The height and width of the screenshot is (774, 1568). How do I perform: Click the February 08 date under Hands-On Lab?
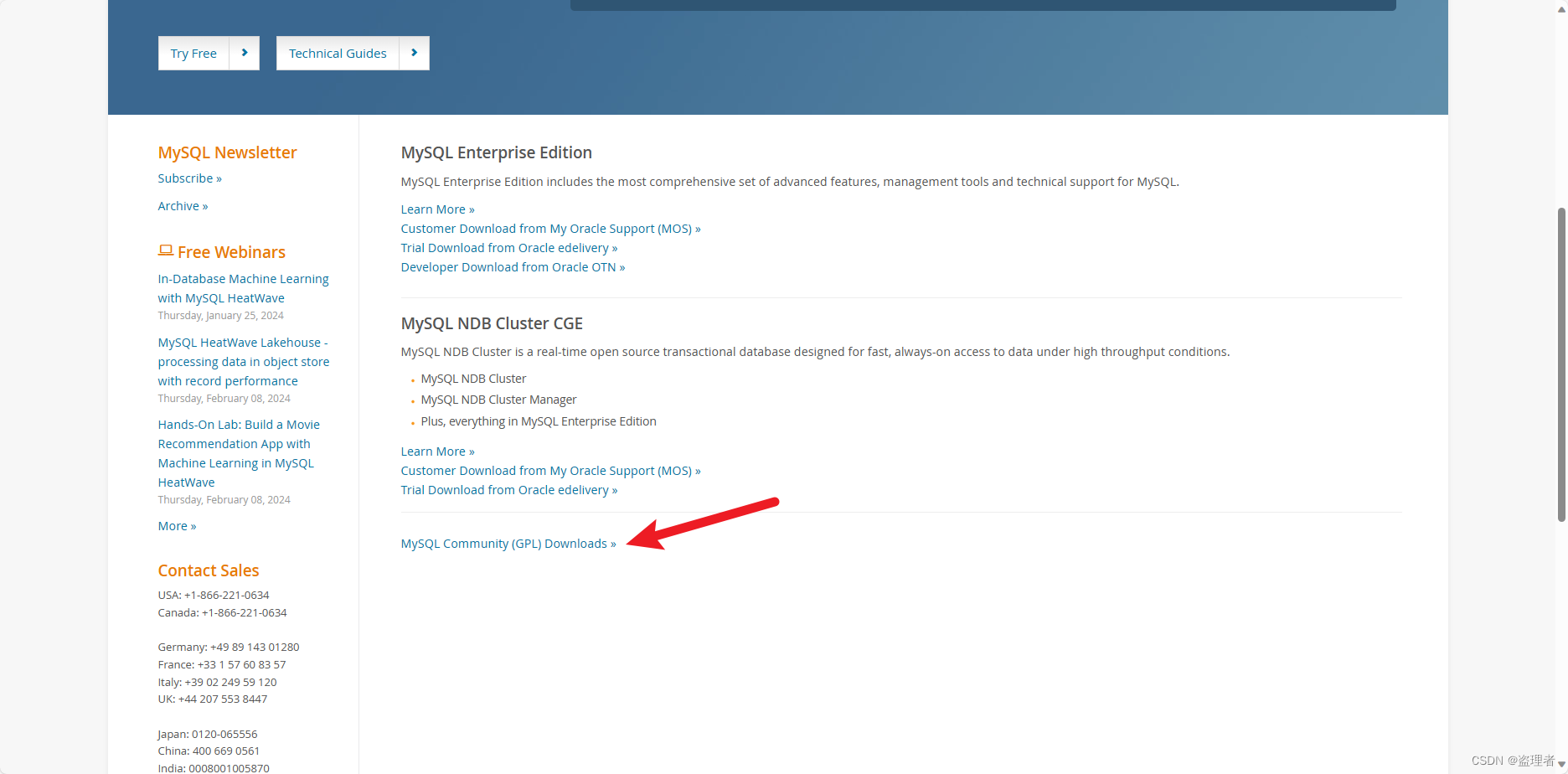click(x=224, y=500)
